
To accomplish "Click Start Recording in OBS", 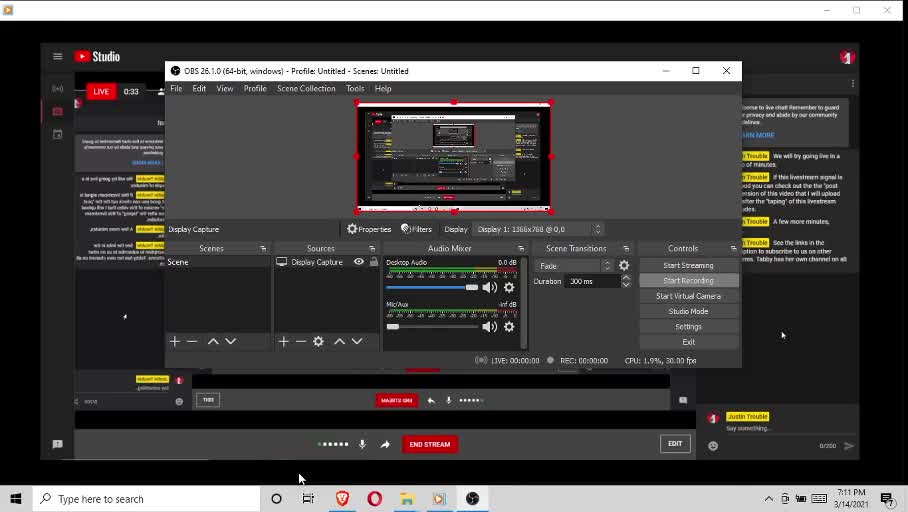I will coord(689,280).
